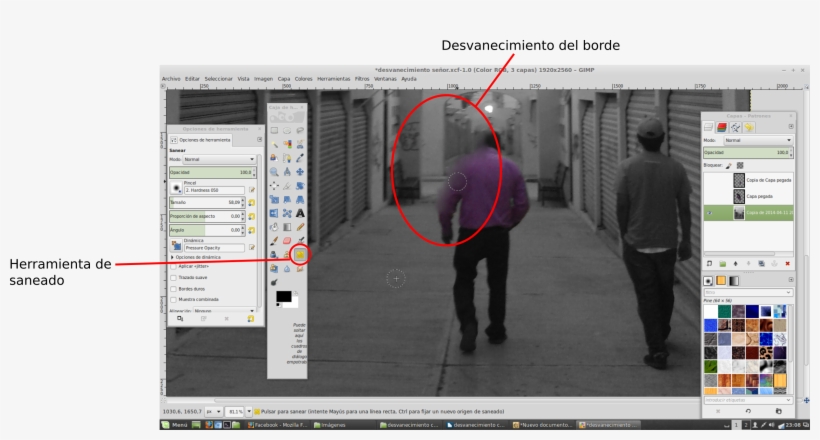820x440 pixels.
Task: Select the Fuzzy Select magic wand tool
Action: coord(274,144)
